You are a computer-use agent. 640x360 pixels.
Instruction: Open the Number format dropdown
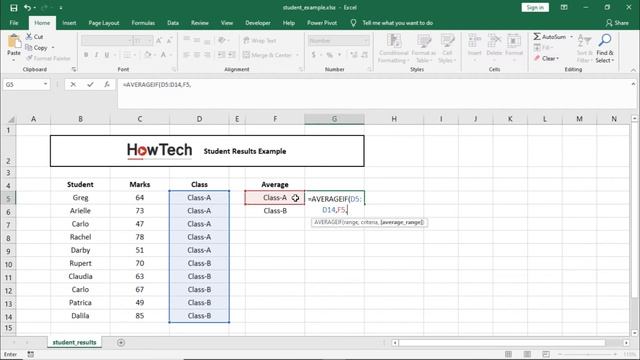tap(365, 40)
